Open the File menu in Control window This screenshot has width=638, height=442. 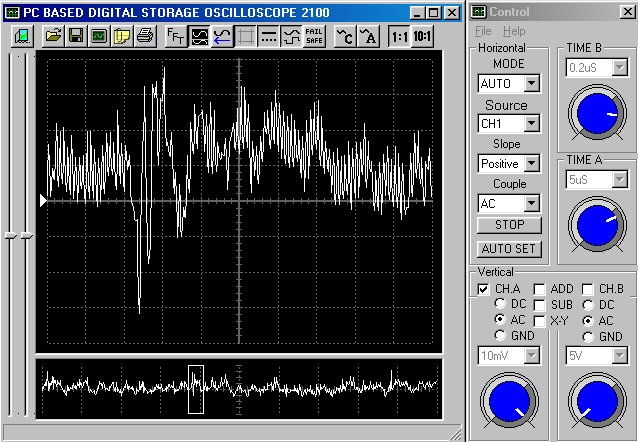(483, 32)
